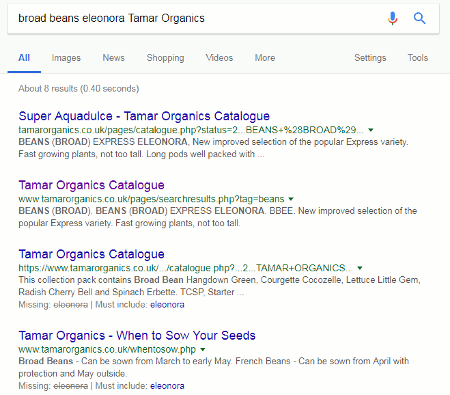This screenshot has height=395, width=450.
Task: Open the Videos tab
Action: pos(219,58)
